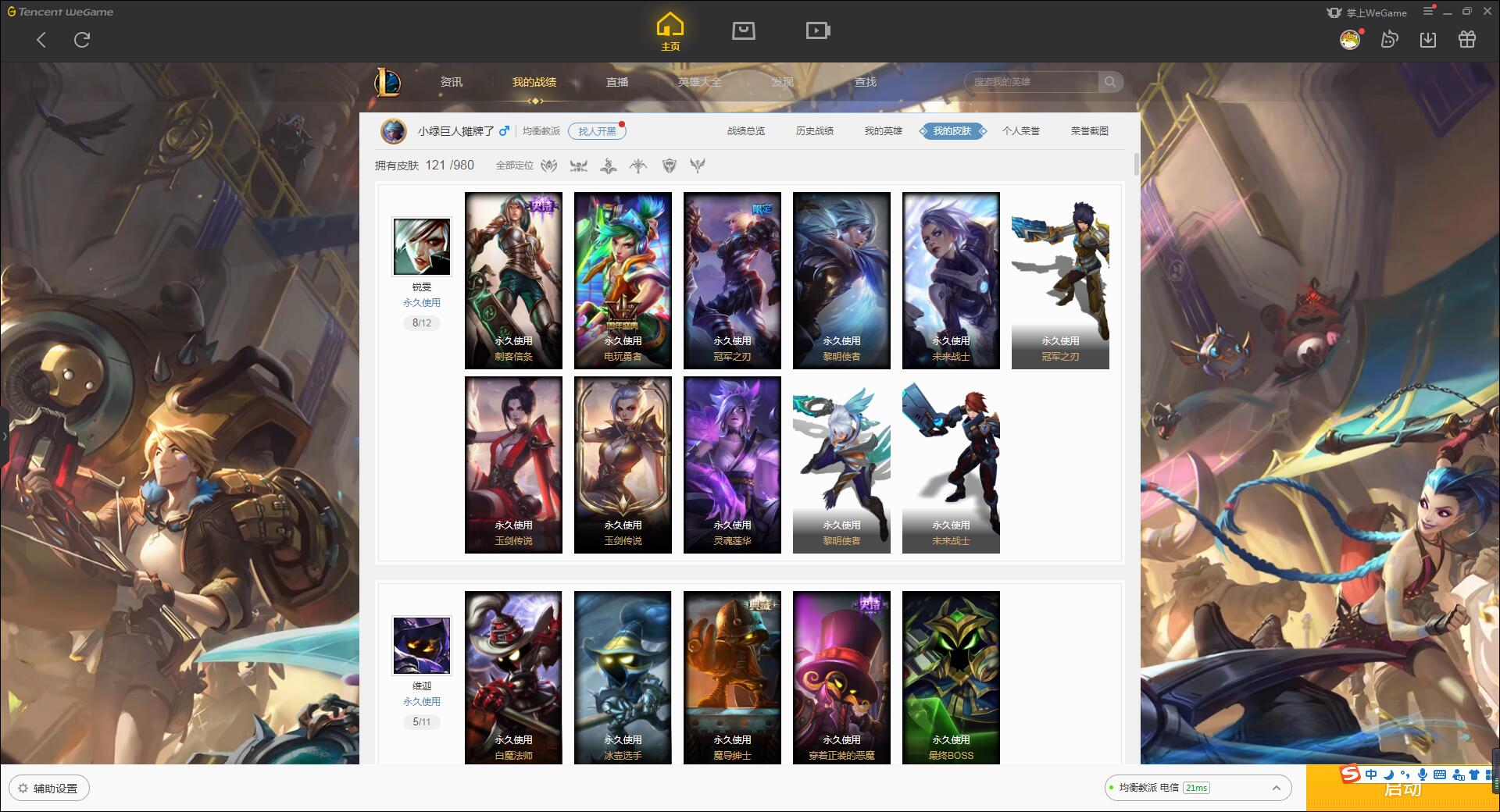The image size is (1500, 812).
Task: Open the 查找 tab
Action: point(866,82)
